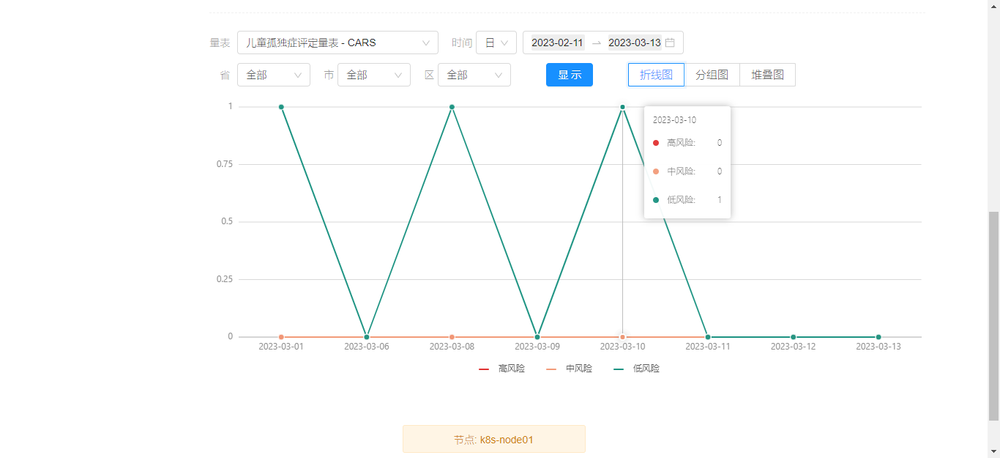1000x458 pixels.
Task: Expand the 时间 unit dropdown showing 日
Action: tap(496, 43)
